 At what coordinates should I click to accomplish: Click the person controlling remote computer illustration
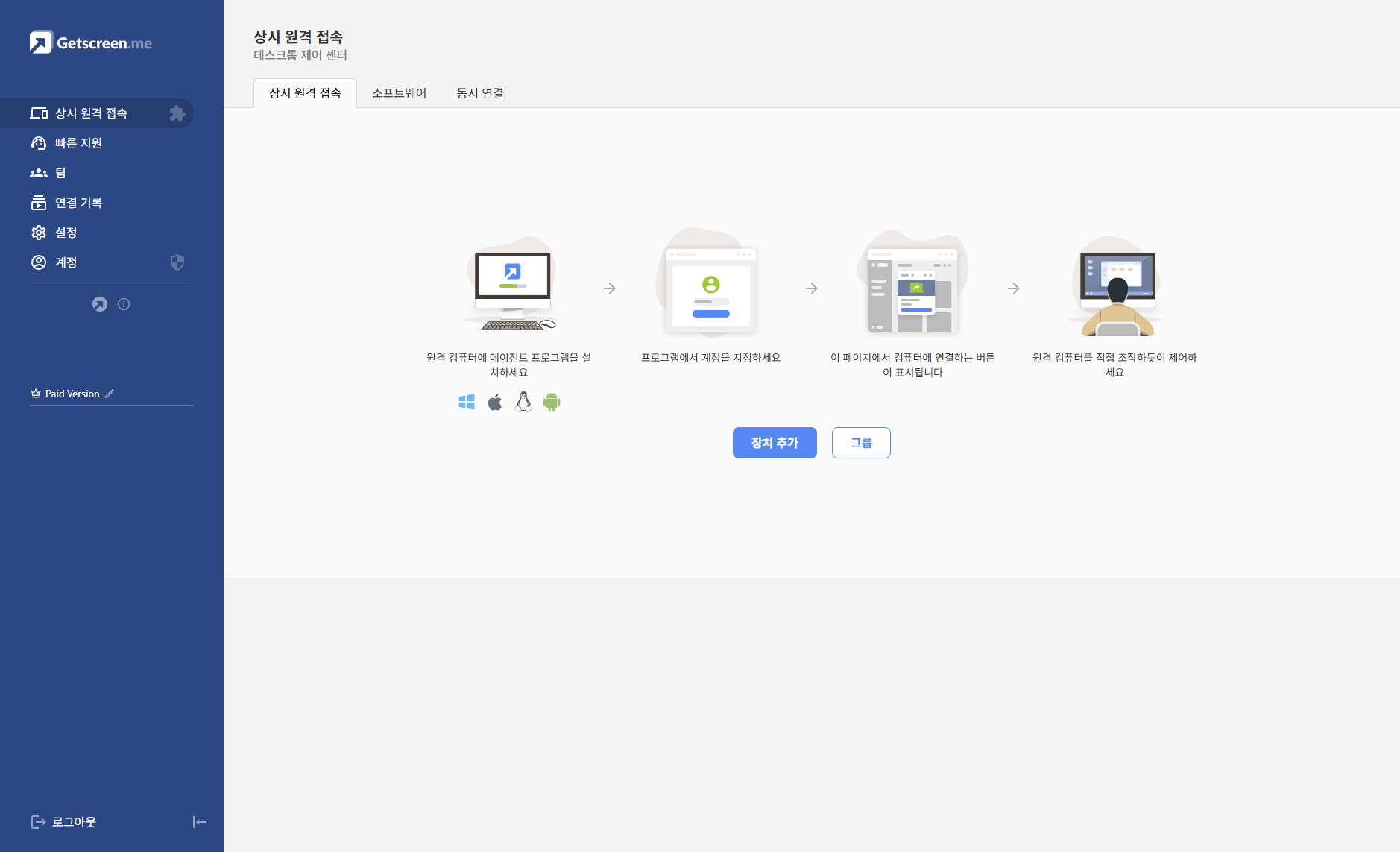pyautogui.click(x=1115, y=287)
